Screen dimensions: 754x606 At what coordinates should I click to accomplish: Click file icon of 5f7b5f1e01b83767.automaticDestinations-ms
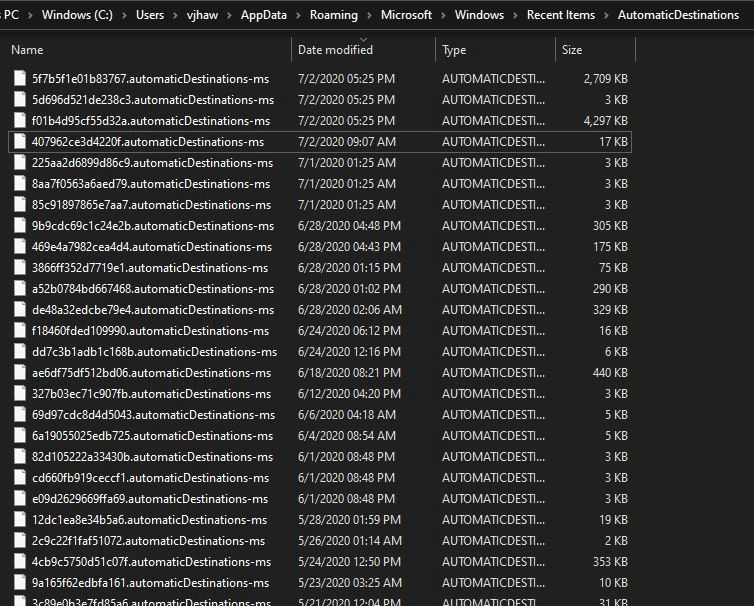tap(20, 78)
